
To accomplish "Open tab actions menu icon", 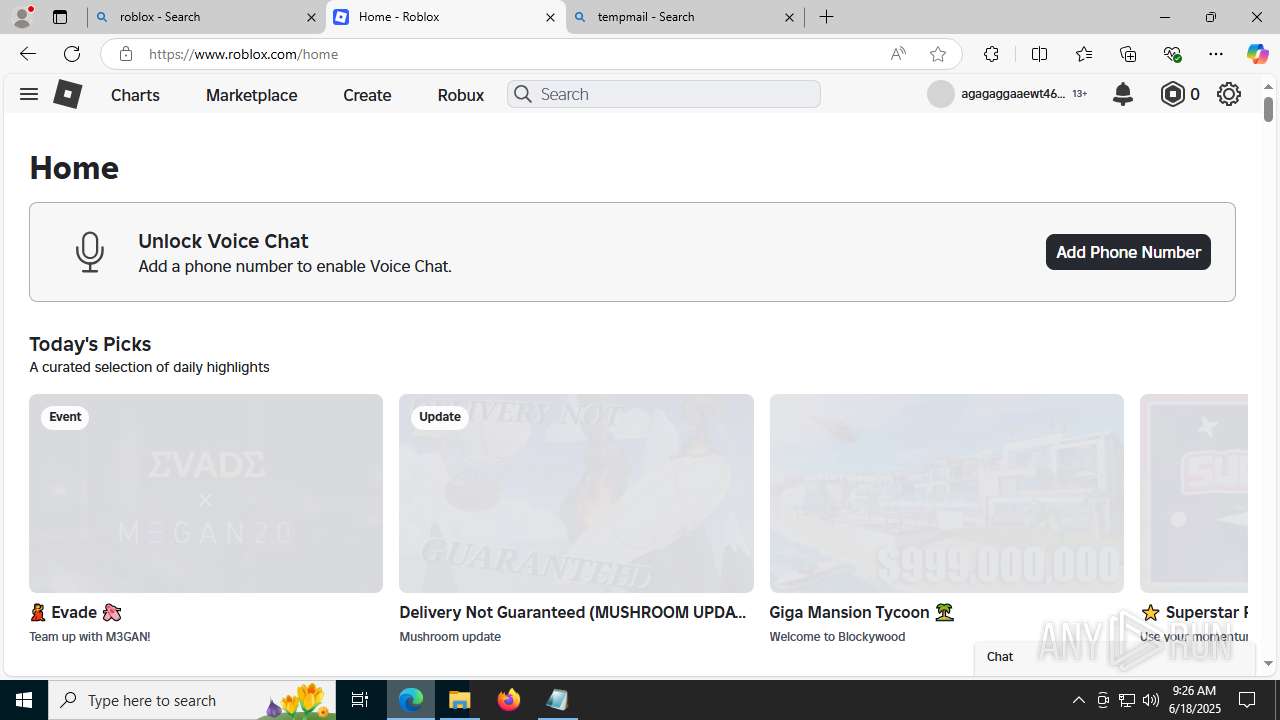I will (60, 17).
